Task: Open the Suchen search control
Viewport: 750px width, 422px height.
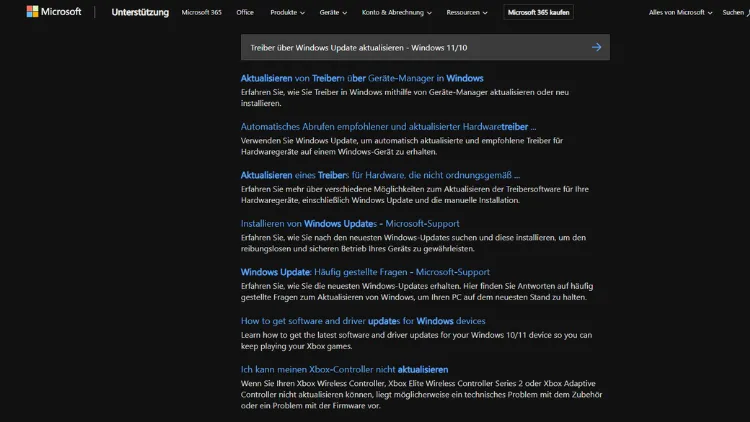Action: click(x=736, y=12)
